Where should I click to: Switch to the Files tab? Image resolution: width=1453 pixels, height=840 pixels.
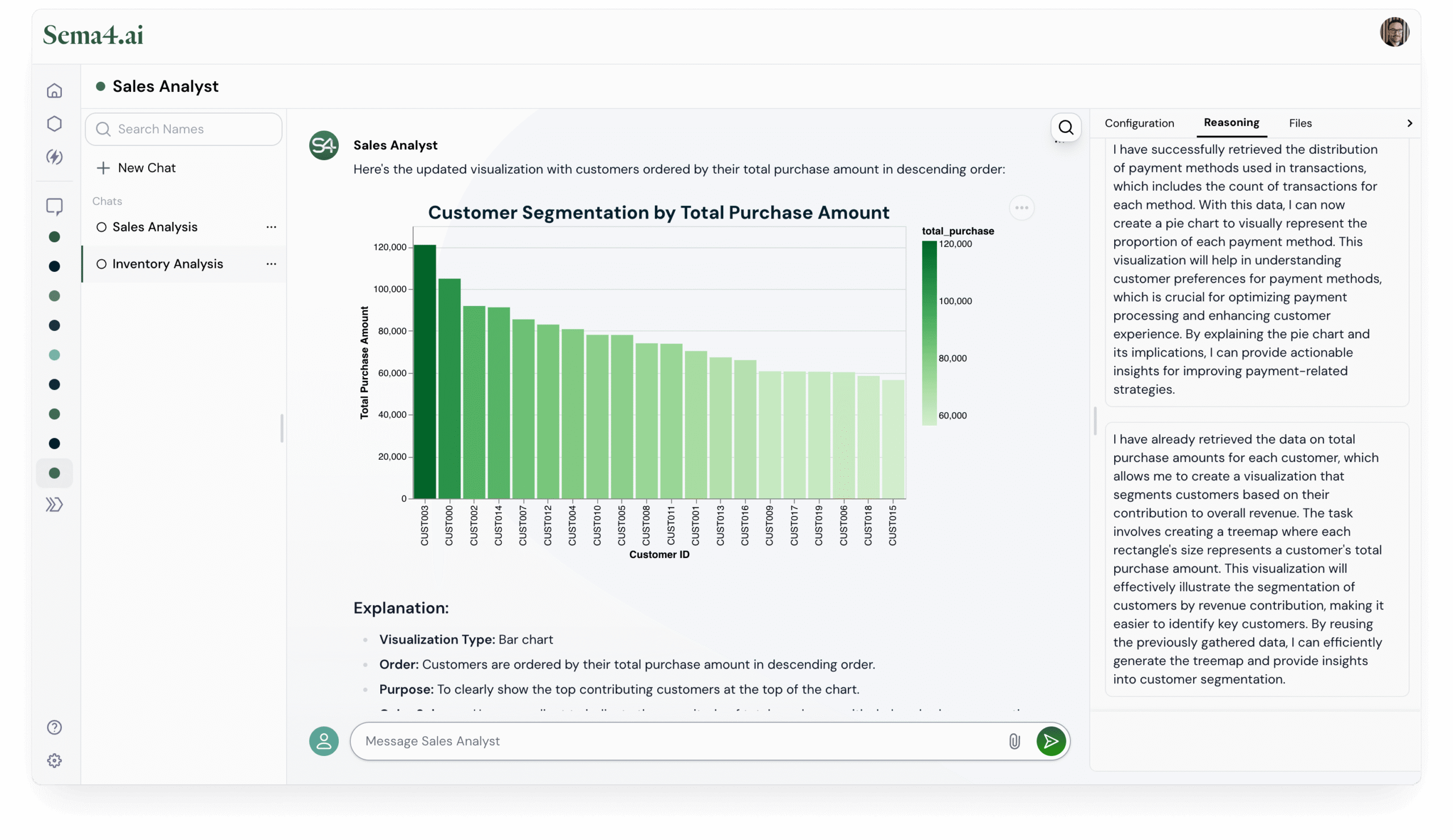[x=1300, y=123]
